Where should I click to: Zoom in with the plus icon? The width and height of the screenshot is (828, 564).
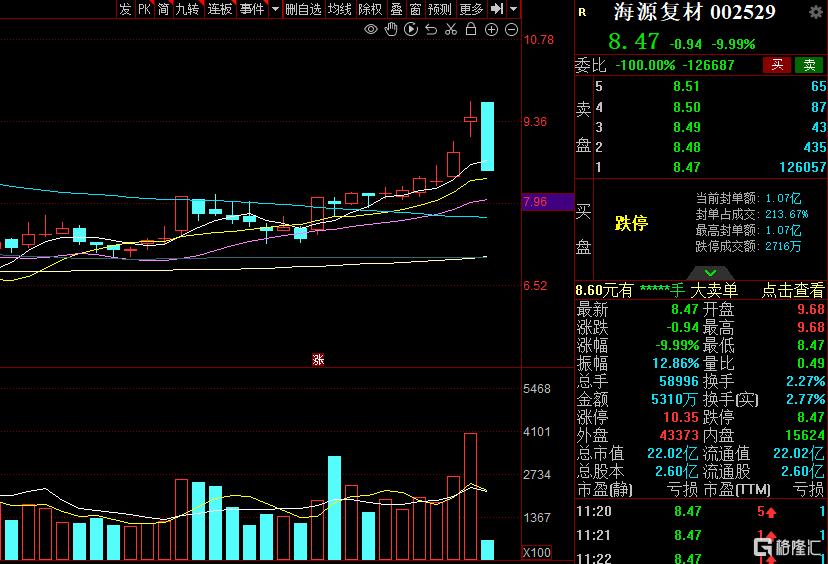pyautogui.click(x=491, y=30)
